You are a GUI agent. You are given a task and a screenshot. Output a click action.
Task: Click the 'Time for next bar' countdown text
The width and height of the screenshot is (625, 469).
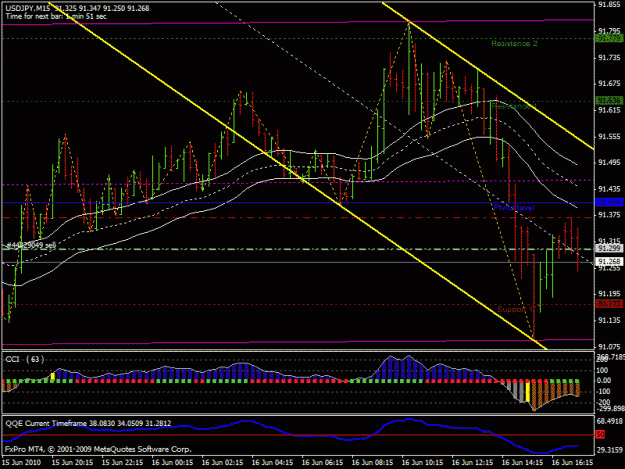point(56,17)
